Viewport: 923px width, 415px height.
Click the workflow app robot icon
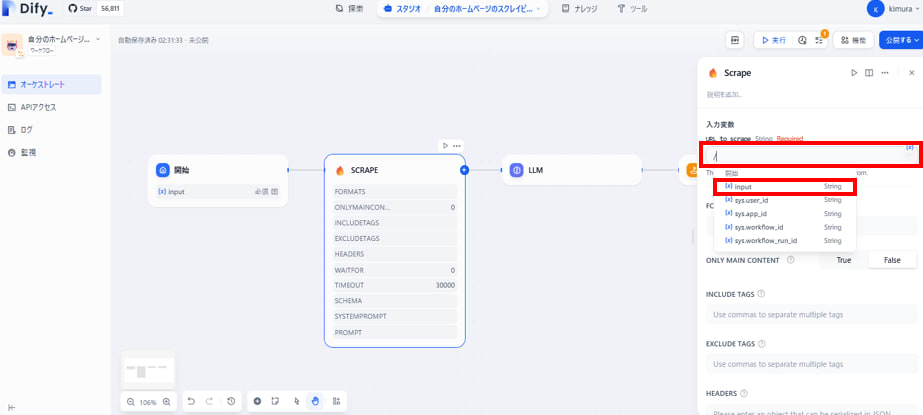[x=12, y=45]
